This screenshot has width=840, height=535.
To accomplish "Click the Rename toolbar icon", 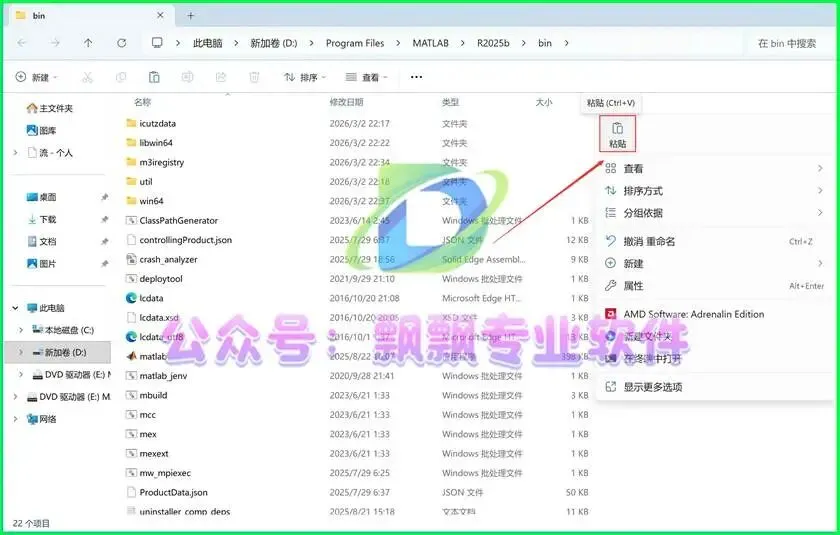I will [188, 78].
